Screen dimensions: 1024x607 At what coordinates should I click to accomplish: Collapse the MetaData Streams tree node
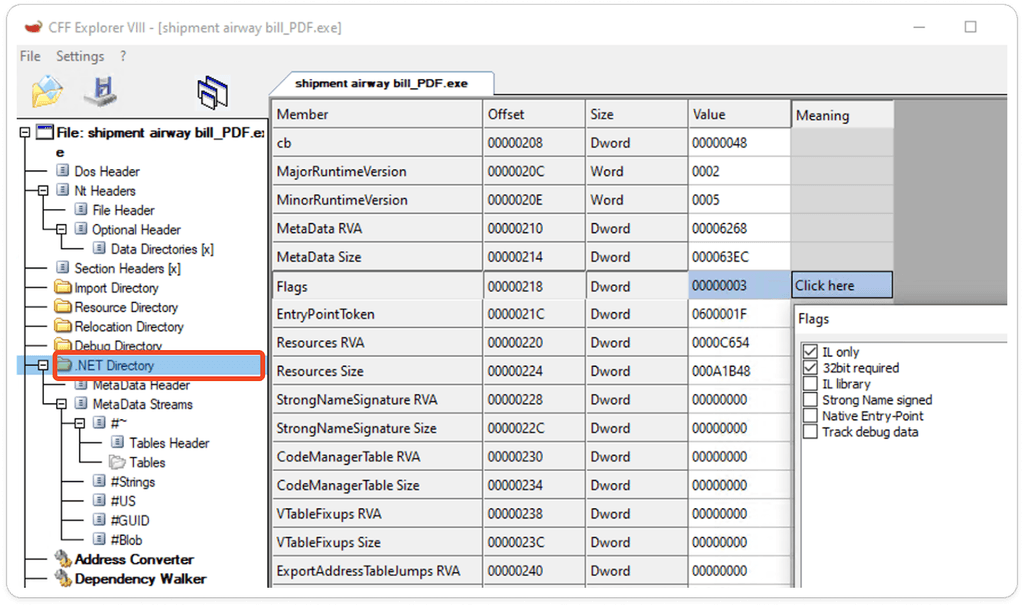click(61, 404)
